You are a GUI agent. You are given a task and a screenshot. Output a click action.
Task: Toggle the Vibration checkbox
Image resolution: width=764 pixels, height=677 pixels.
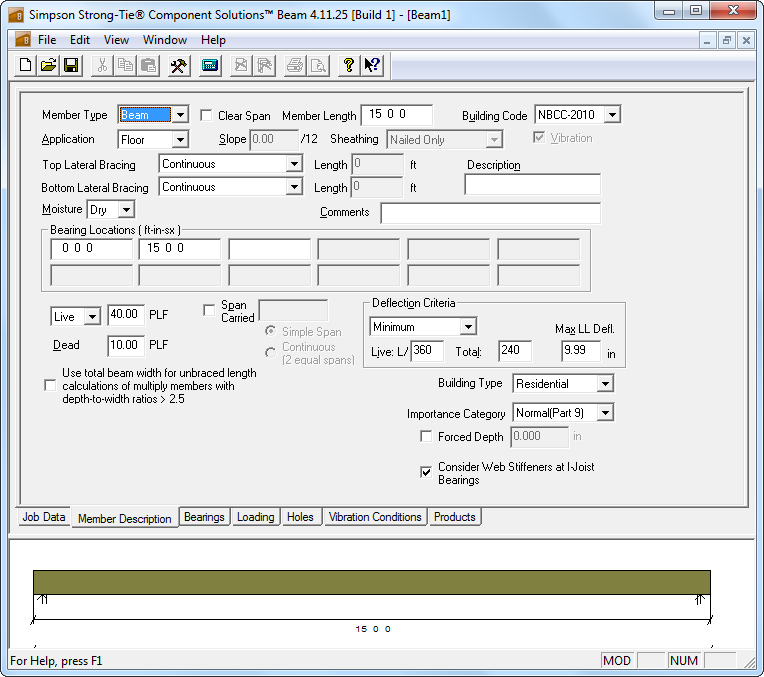pyautogui.click(x=538, y=138)
